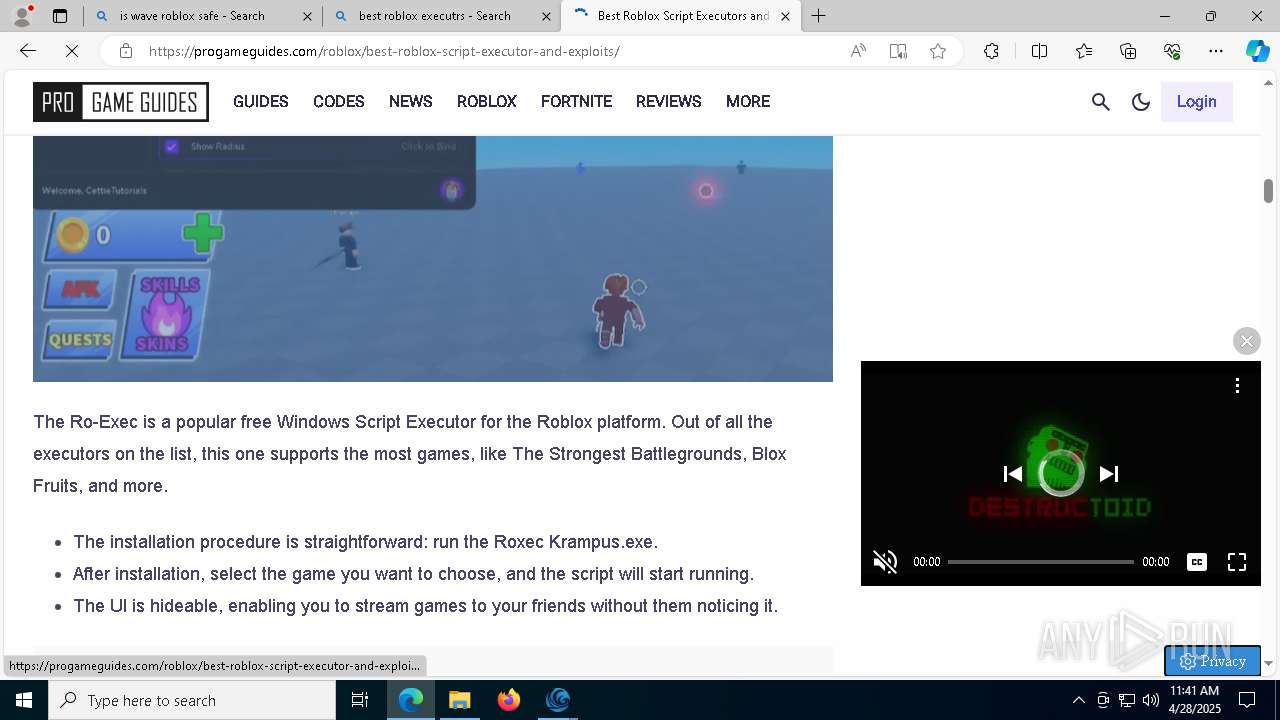Open File Explorer from taskbar
Image resolution: width=1280 pixels, height=720 pixels.
coord(459,700)
